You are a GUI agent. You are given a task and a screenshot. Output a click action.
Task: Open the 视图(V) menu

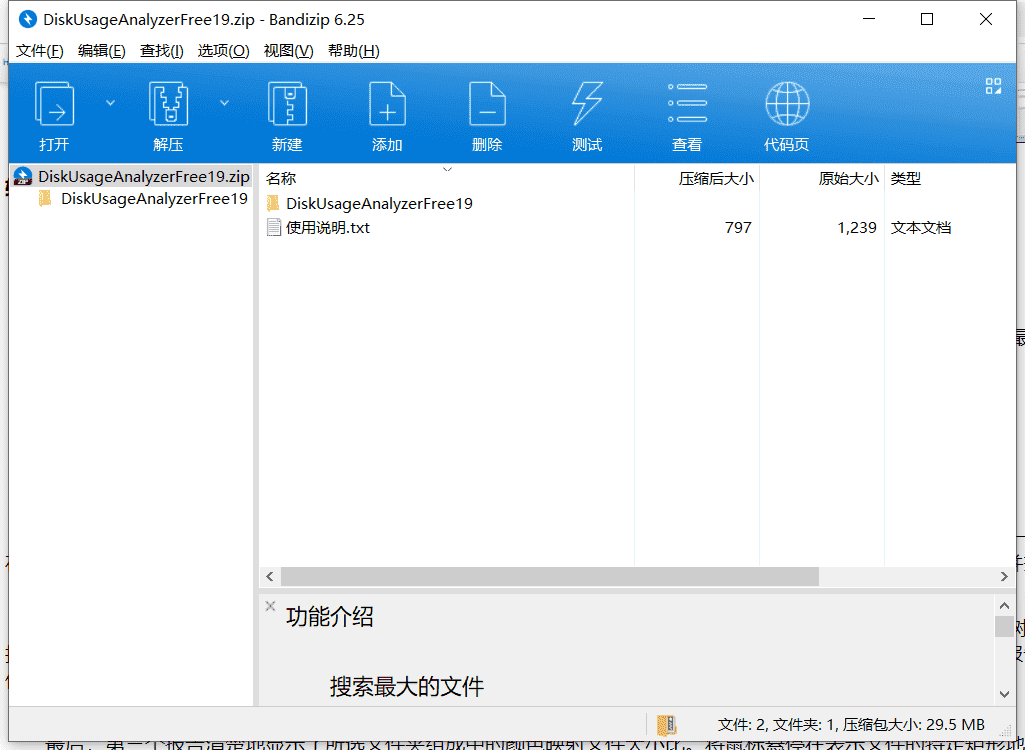(x=288, y=51)
